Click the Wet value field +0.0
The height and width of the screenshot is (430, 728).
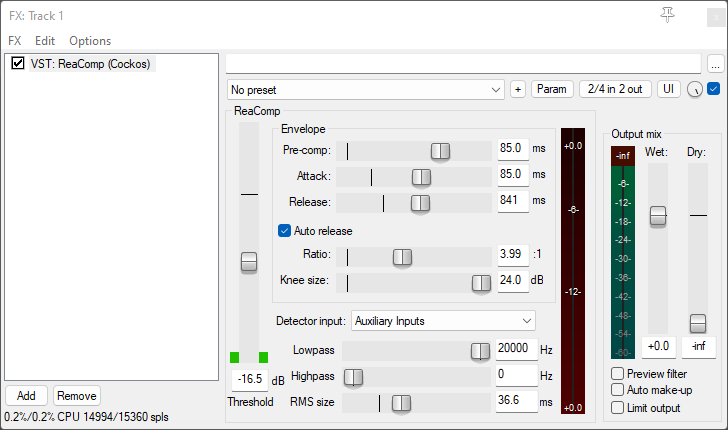[658, 347]
